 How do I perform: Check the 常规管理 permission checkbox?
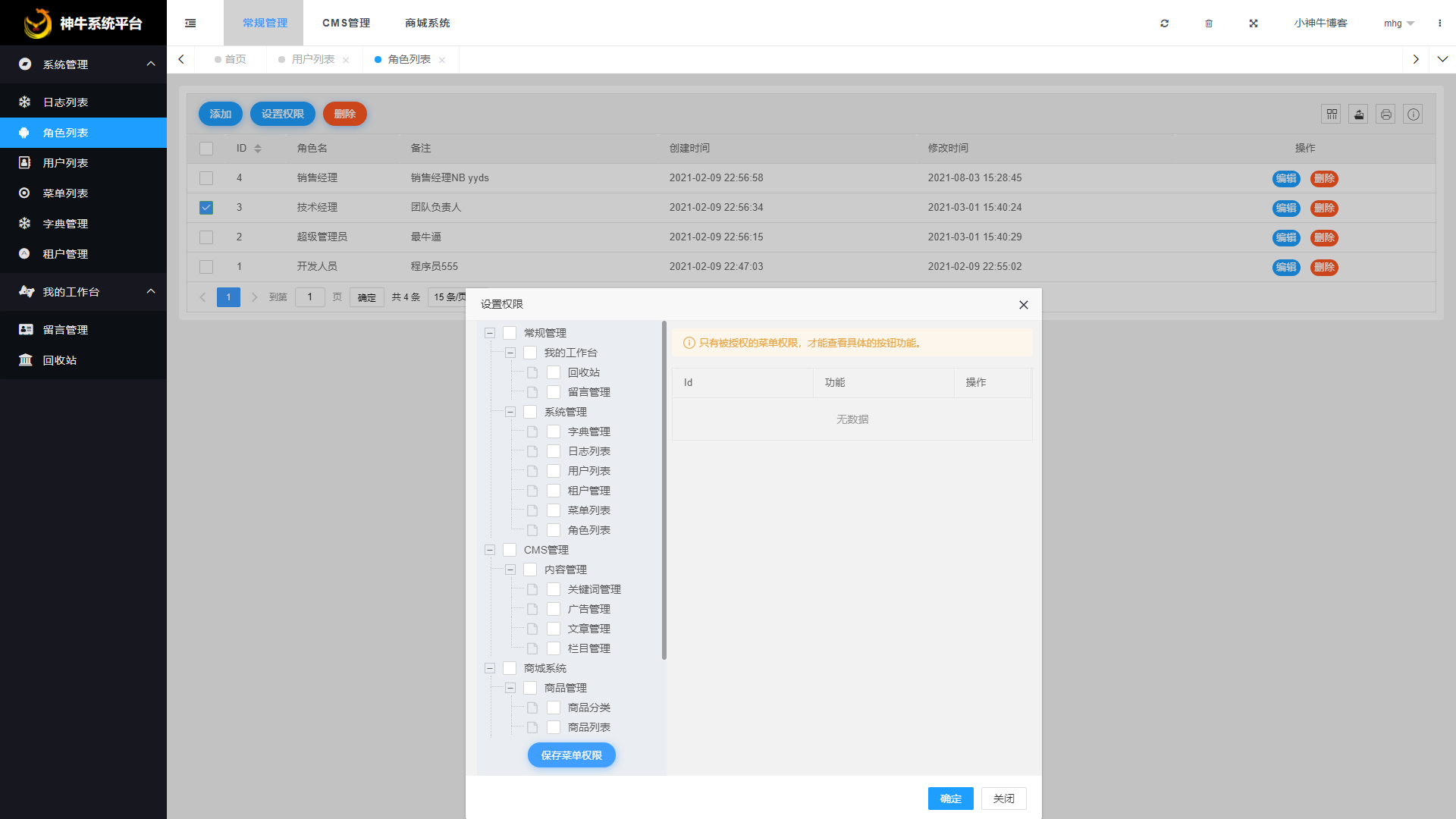coord(510,333)
